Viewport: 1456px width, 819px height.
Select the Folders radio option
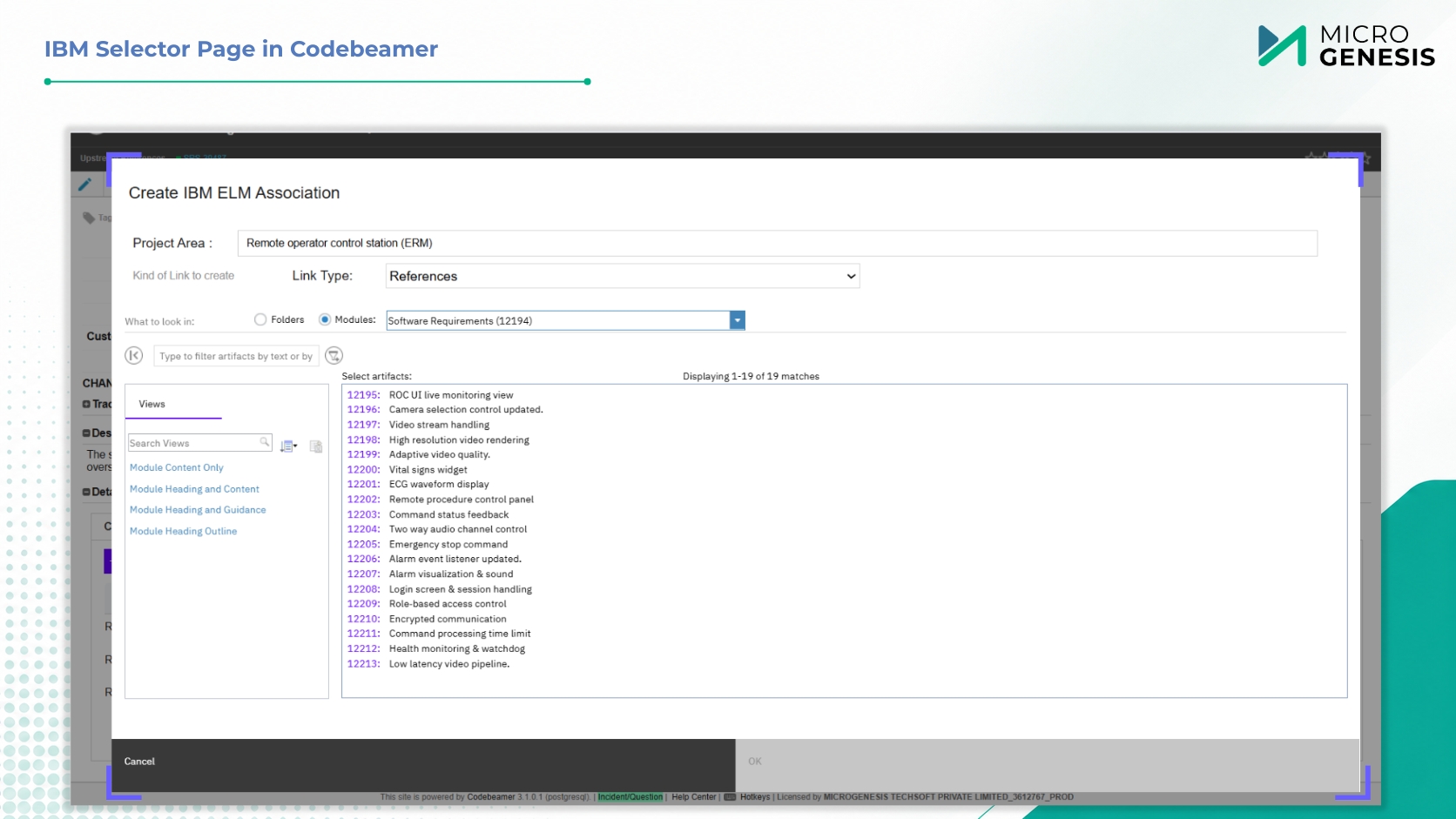(x=260, y=319)
